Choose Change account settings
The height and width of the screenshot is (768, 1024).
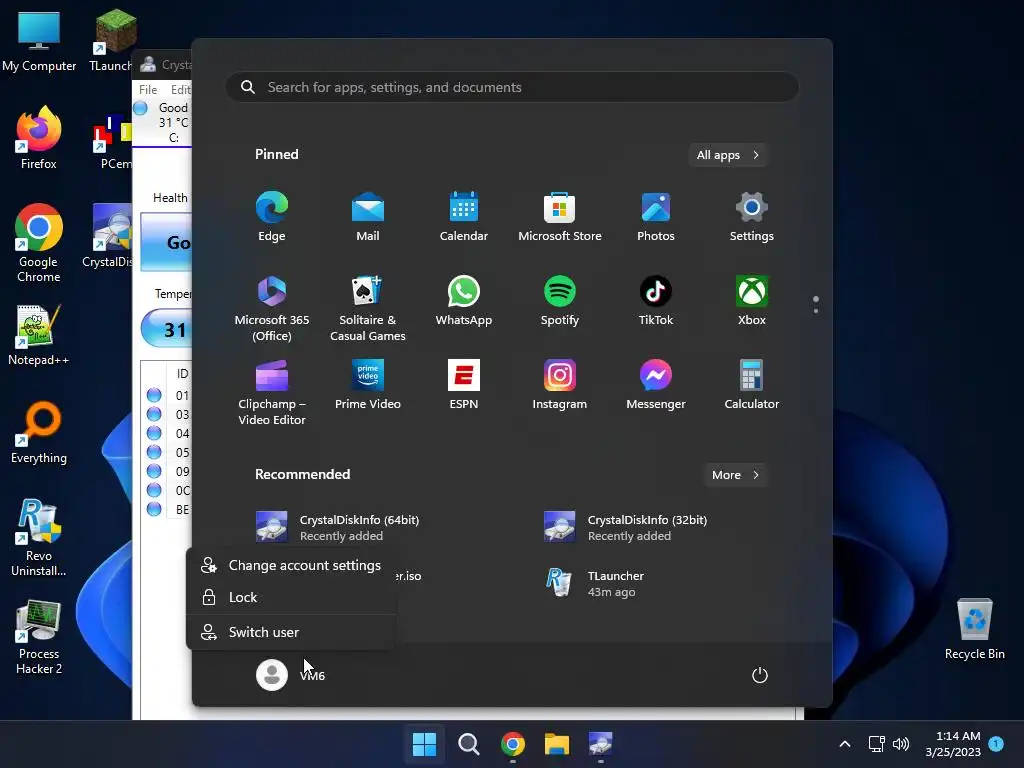[x=291, y=565]
